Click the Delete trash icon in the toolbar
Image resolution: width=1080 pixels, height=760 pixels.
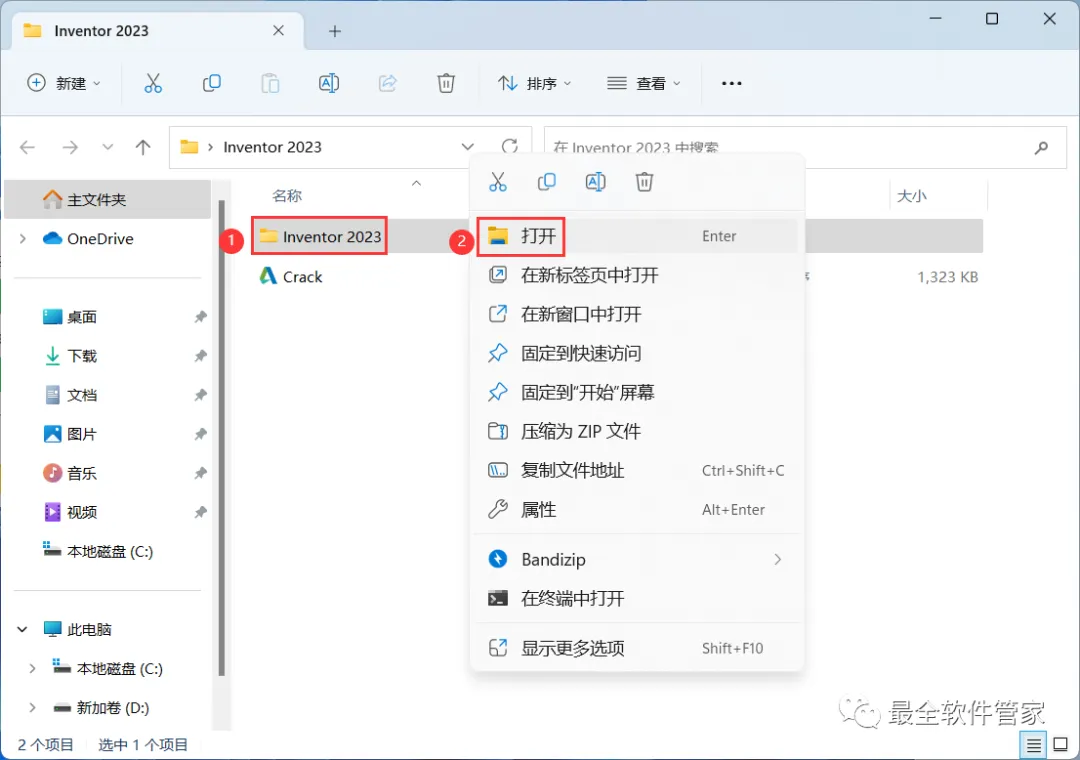click(x=446, y=83)
